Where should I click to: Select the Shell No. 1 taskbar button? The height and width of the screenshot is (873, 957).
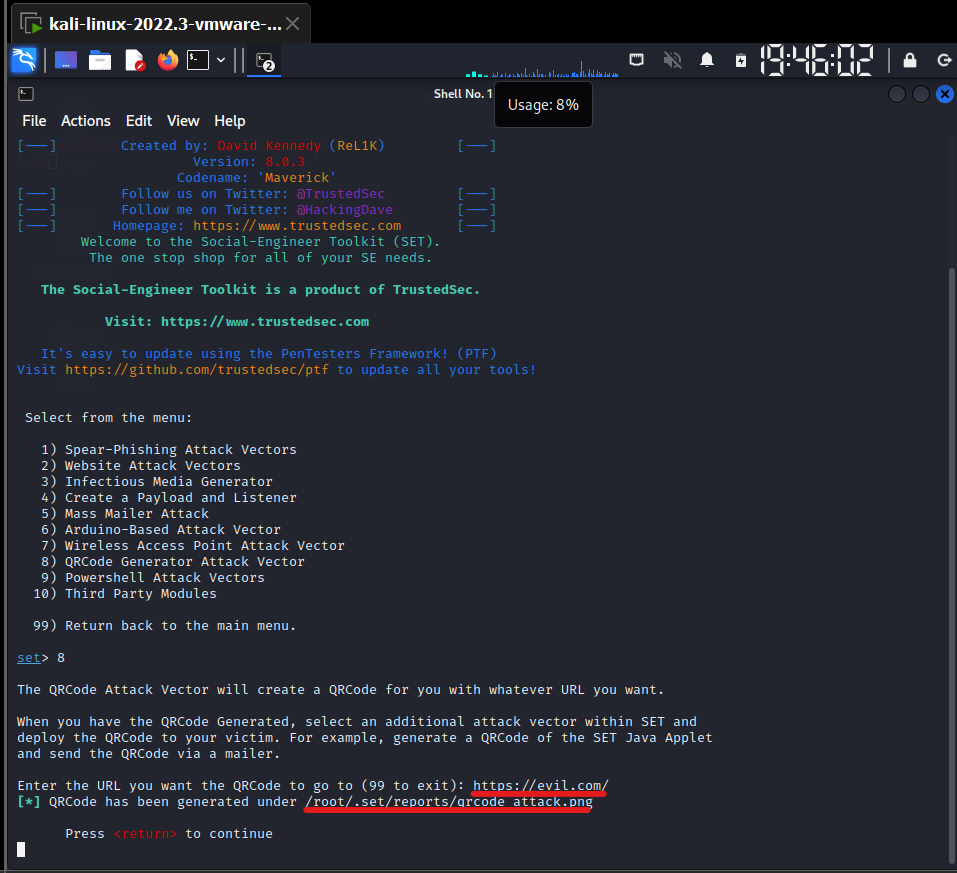click(265, 61)
